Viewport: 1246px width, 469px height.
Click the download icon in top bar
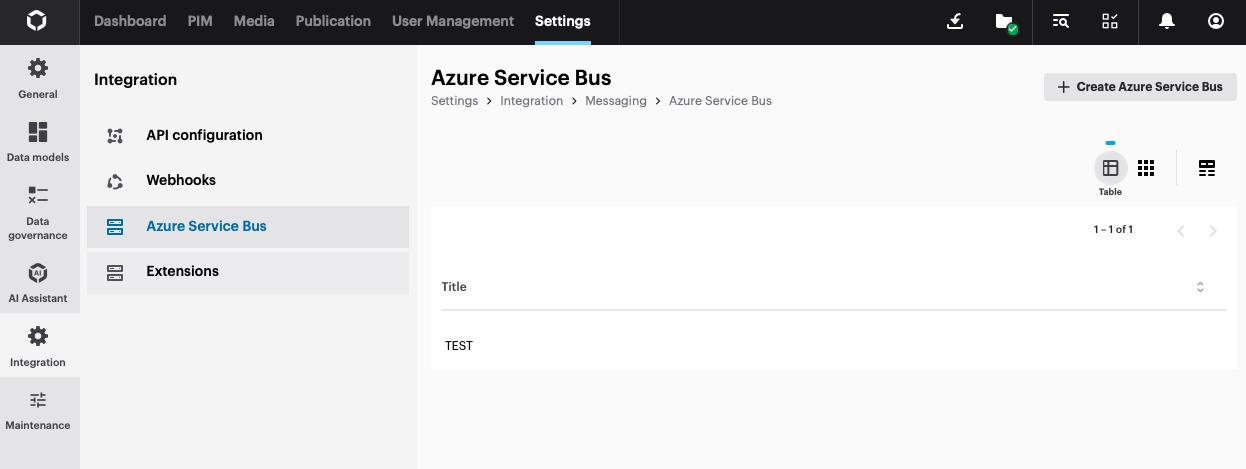pyautogui.click(x=955, y=21)
